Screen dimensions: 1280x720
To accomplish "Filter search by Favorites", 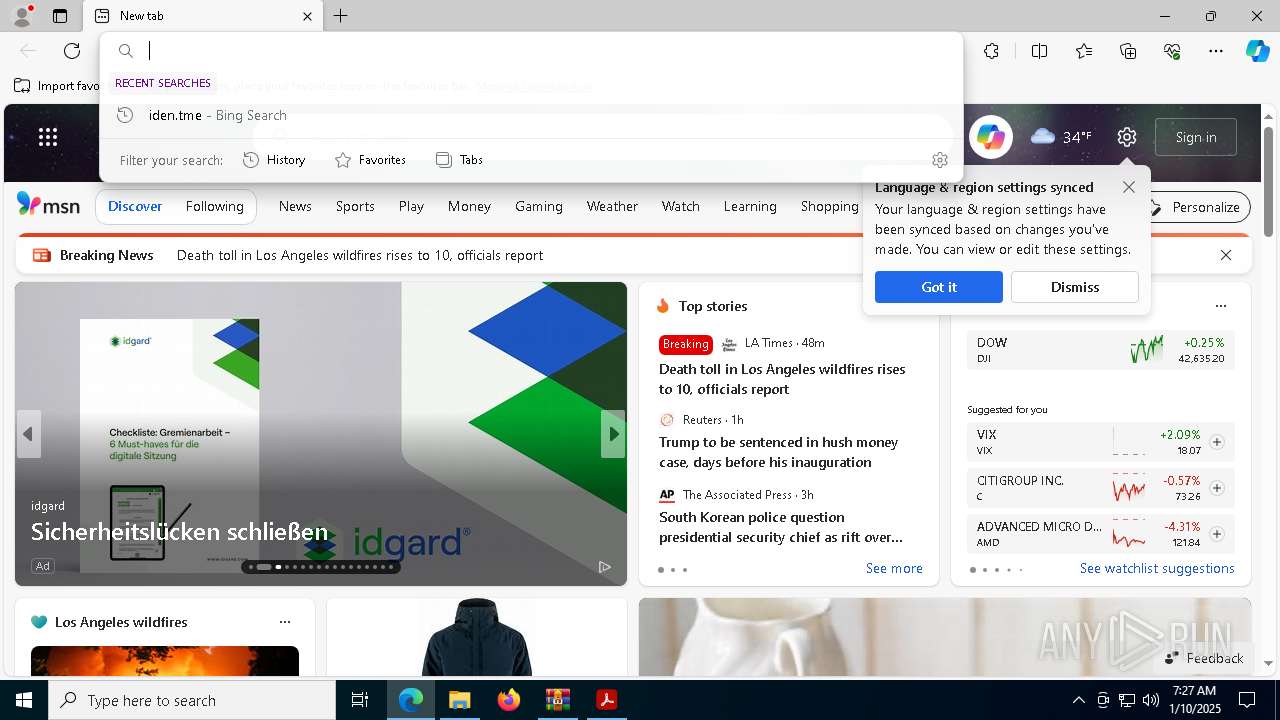I will click(370, 160).
